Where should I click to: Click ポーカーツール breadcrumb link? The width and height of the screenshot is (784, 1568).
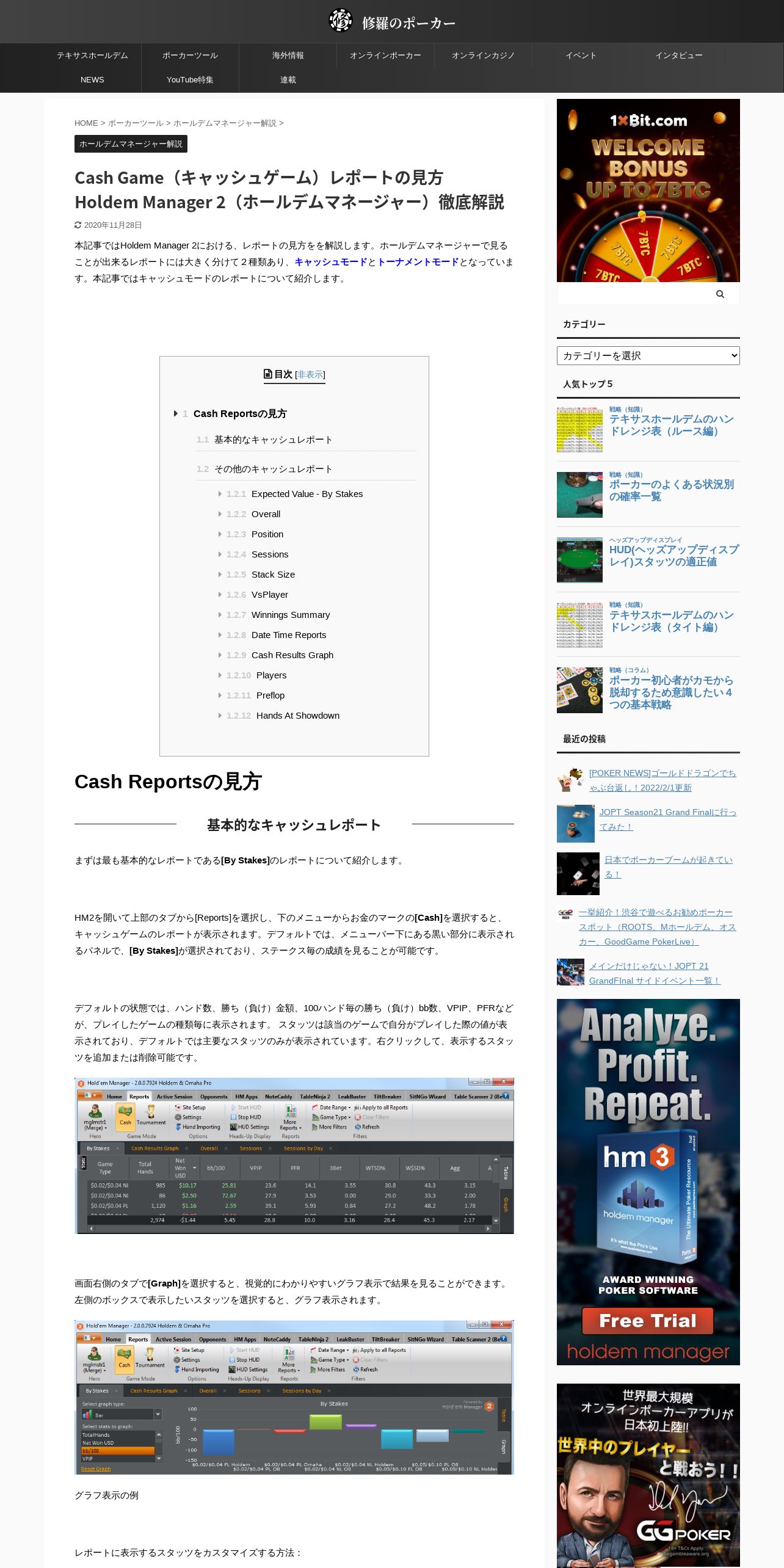136,123
